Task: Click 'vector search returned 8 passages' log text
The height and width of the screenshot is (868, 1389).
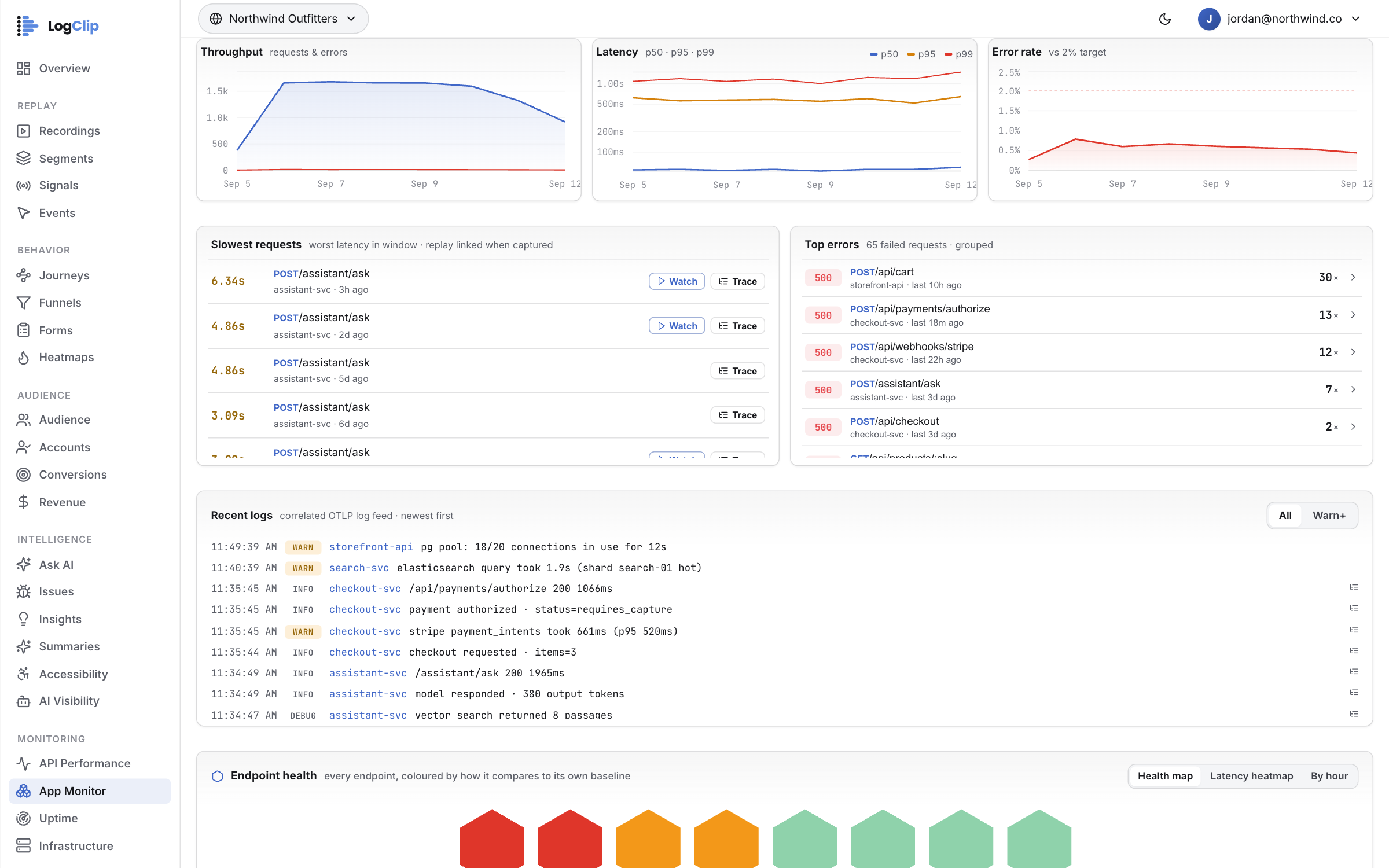Action: pos(513,715)
